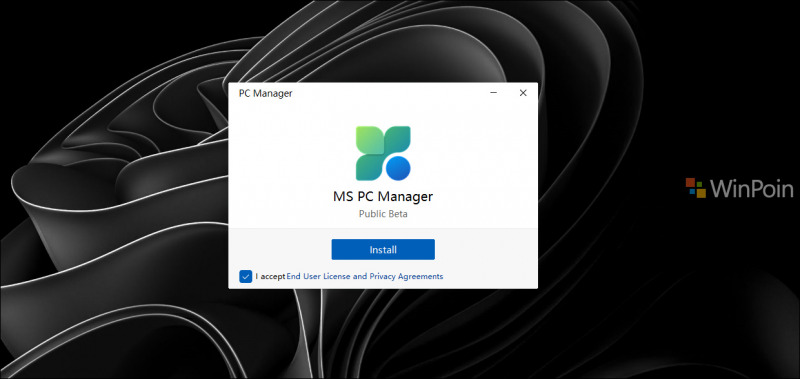Click the 'MS PC Manager' heading text
This screenshot has width=800, height=379.
tap(383, 196)
